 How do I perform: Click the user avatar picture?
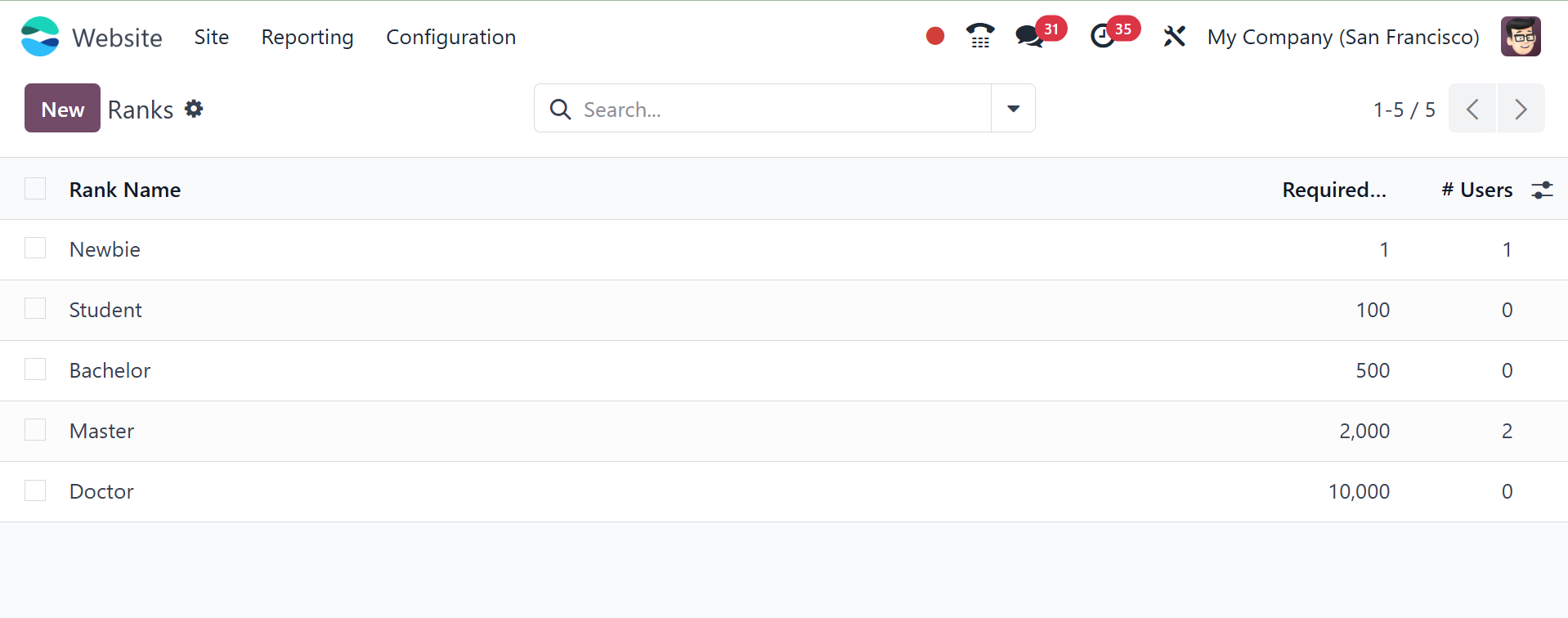[1521, 37]
